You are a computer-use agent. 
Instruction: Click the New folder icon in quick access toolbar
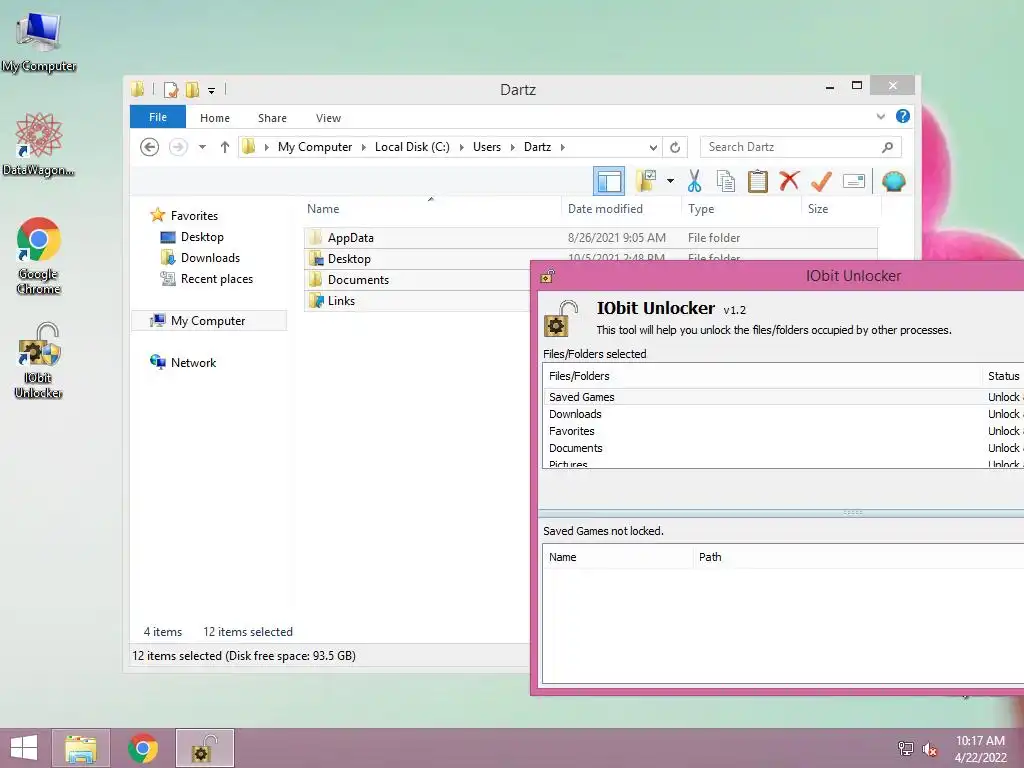(x=192, y=89)
